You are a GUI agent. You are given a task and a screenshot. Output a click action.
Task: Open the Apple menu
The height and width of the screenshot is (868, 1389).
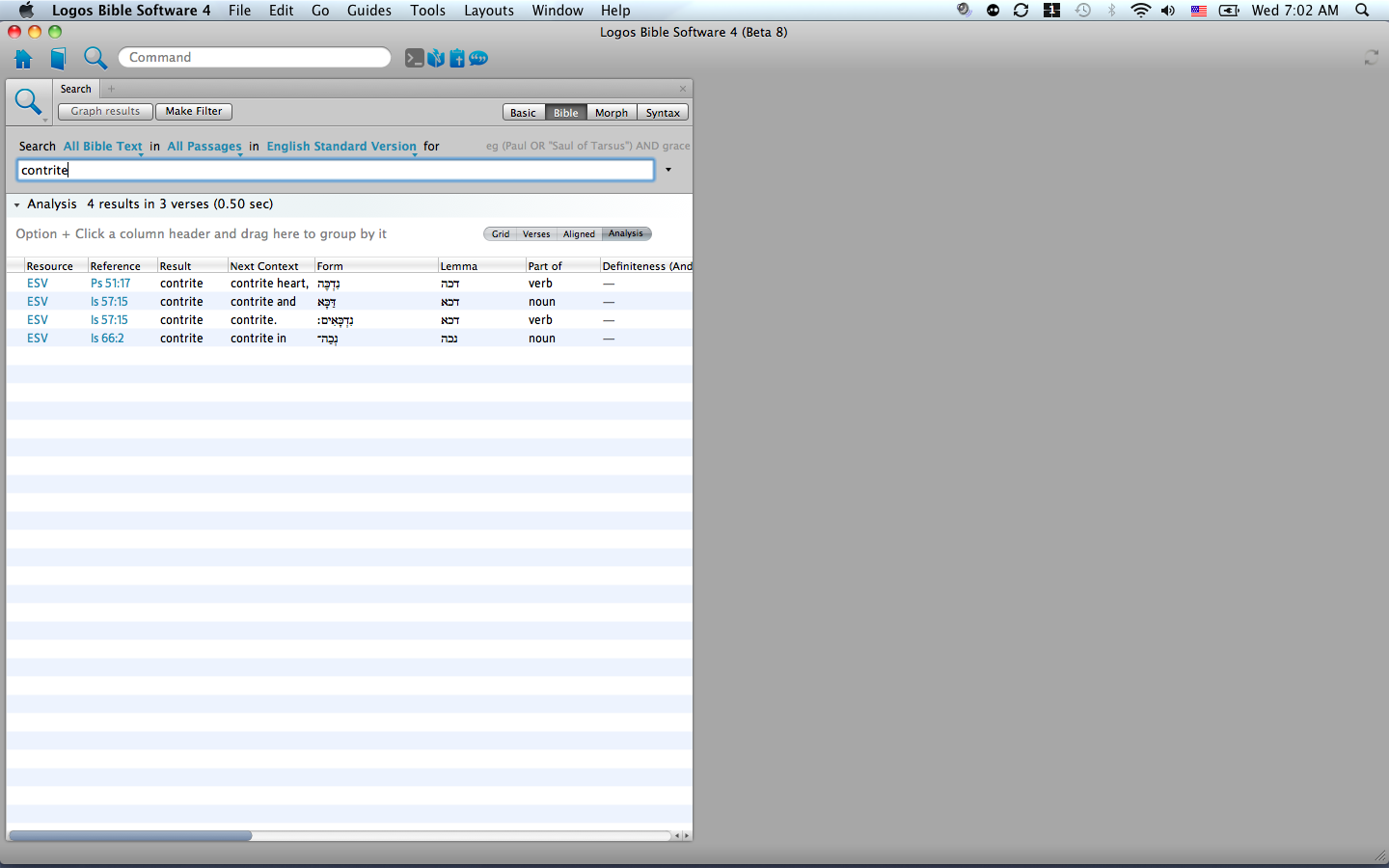[x=26, y=10]
